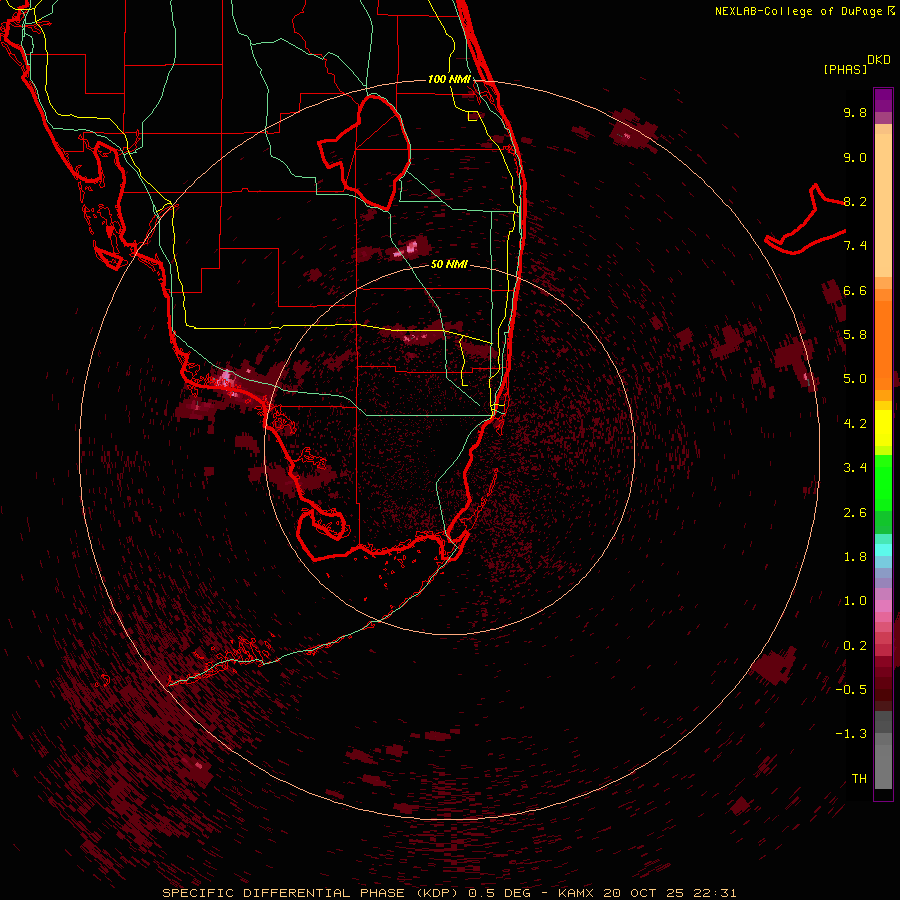Click the KAMX station identifier in caption
Image resolution: width=900 pixels, height=900 pixels.
[x=576, y=893]
